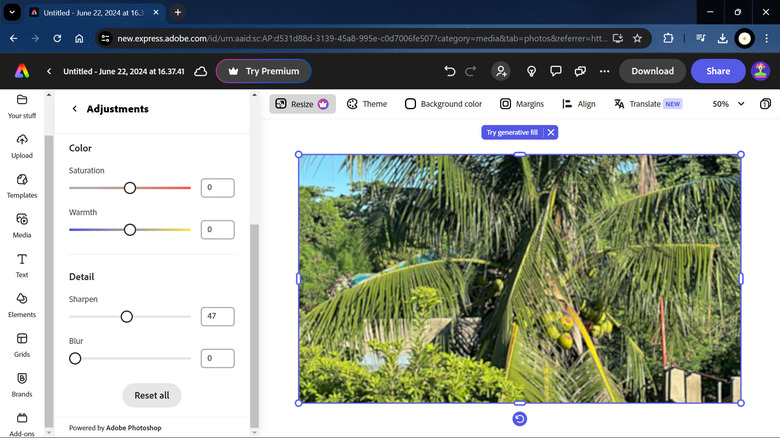The image size is (780, 438).
Task: Open the chat bubbles icon
Action: pos(580,71)
